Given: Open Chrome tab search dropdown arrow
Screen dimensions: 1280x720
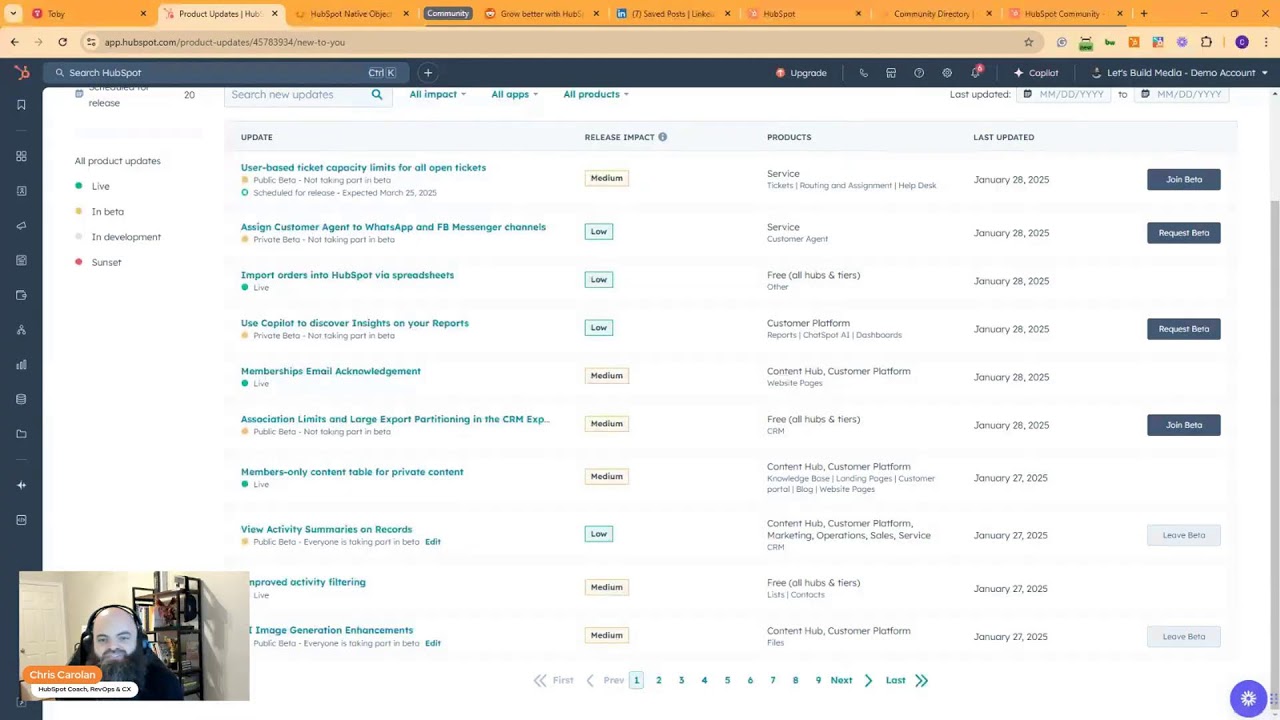Looking at the screenshot, I should pyautogui.click(x=13, y=14).
